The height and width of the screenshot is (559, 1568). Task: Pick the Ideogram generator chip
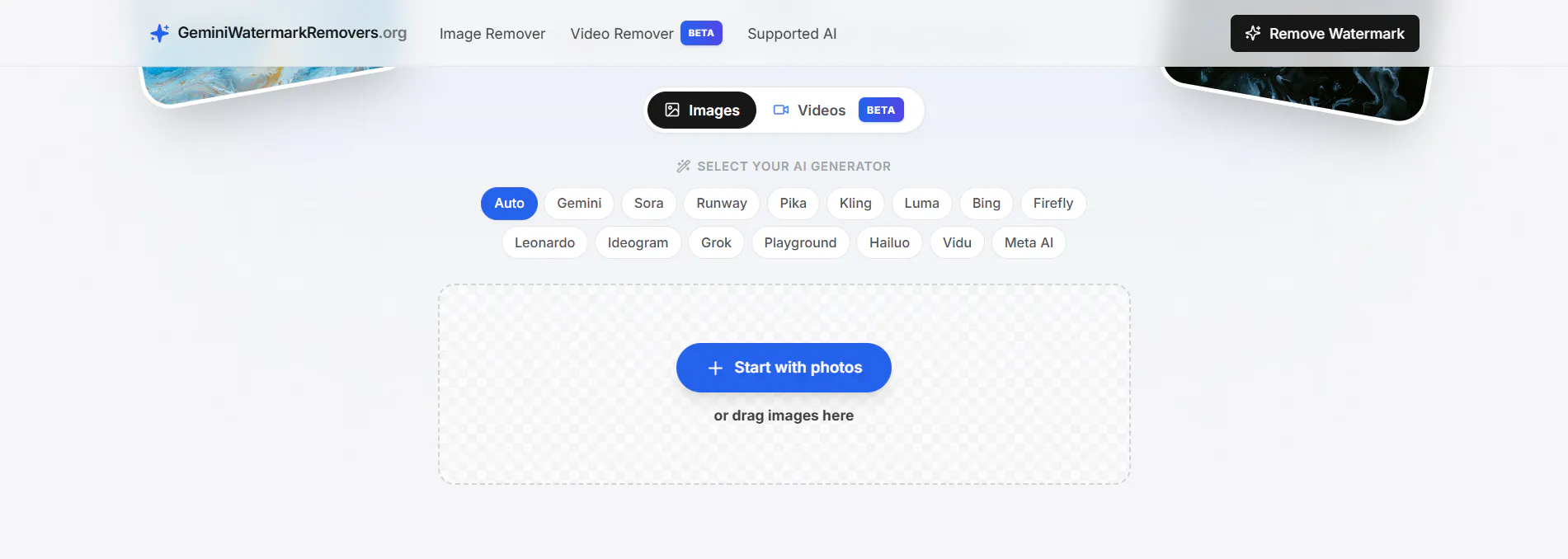[x=638, y=243]
